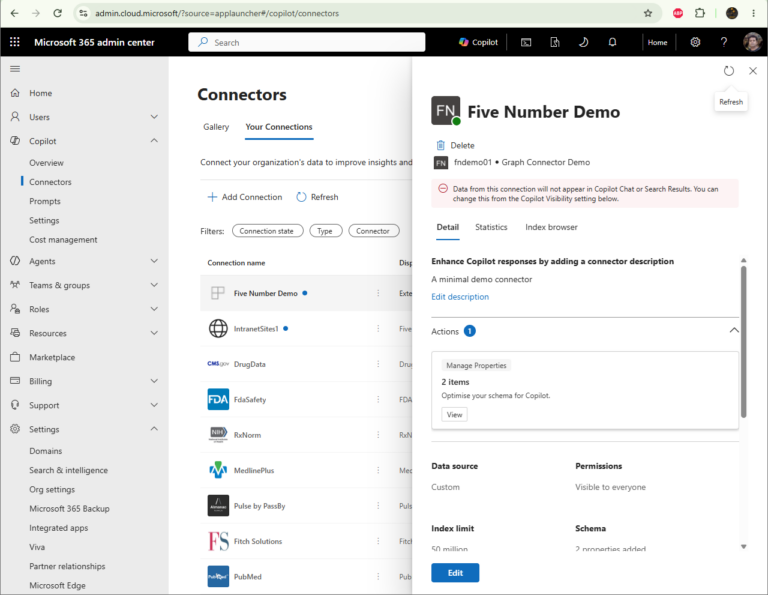This screenshot has width=768, height=595.
Task: Click the FDA logo icon
Action: pos(218,399)
